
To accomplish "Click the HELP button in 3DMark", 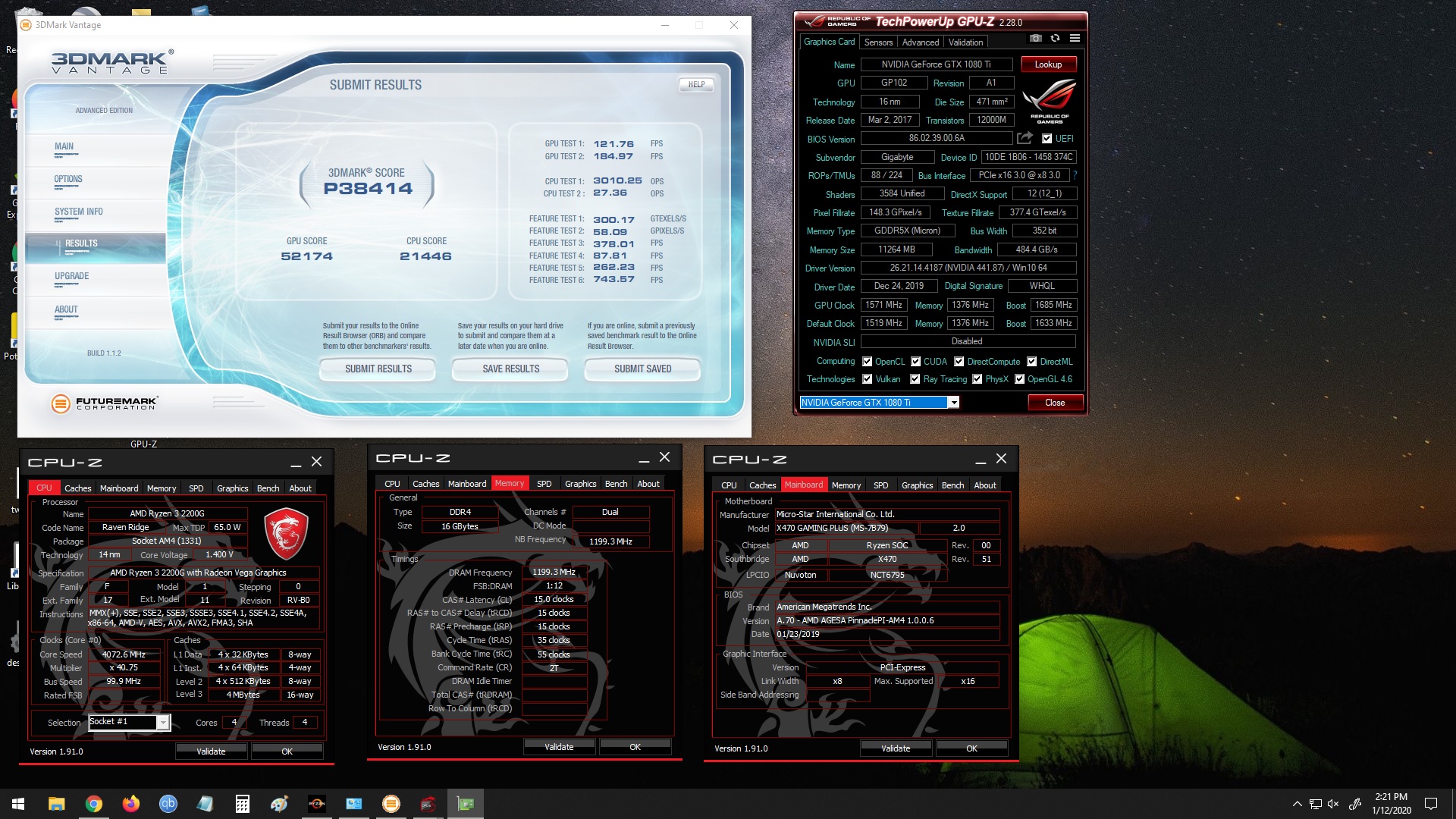I will click(x=696, y=85).
